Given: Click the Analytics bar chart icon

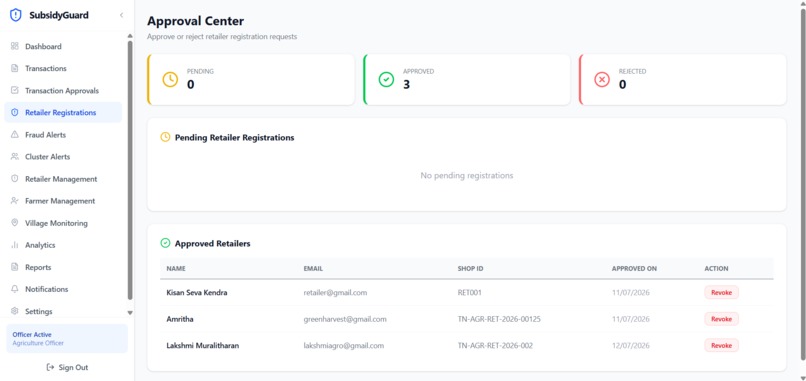Looking at the screenshot, I should click(14, 245).
